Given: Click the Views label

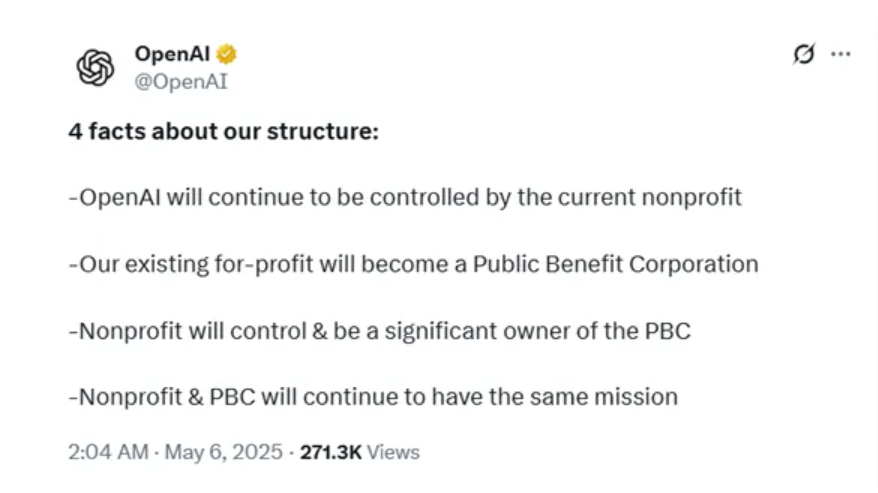Looking at the screenshot, I should point(393,452).
